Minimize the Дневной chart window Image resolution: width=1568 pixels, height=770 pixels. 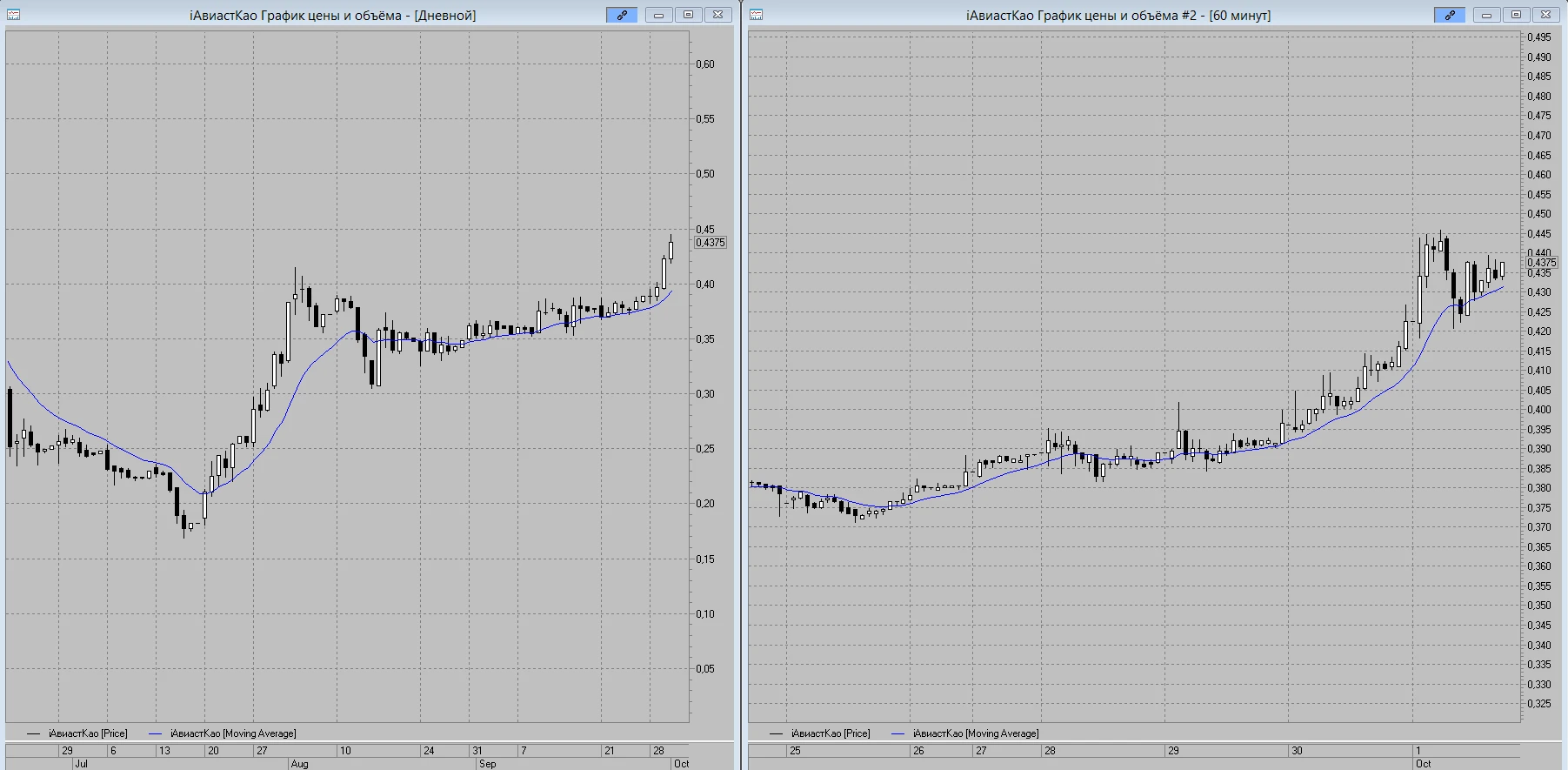(x=659, y=15)
